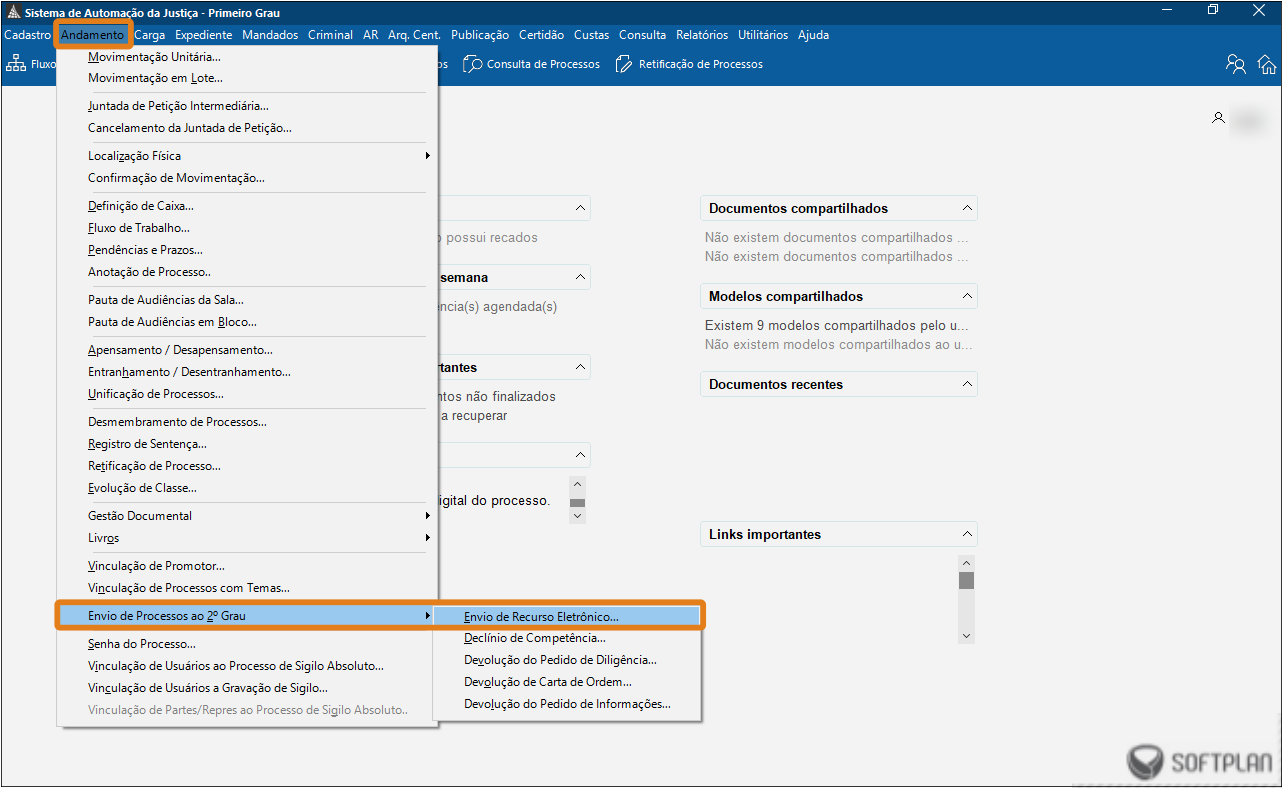This screenshot has width=1283, height=788.
Task: Open the Expediente menu
Action: click(203, 35)
